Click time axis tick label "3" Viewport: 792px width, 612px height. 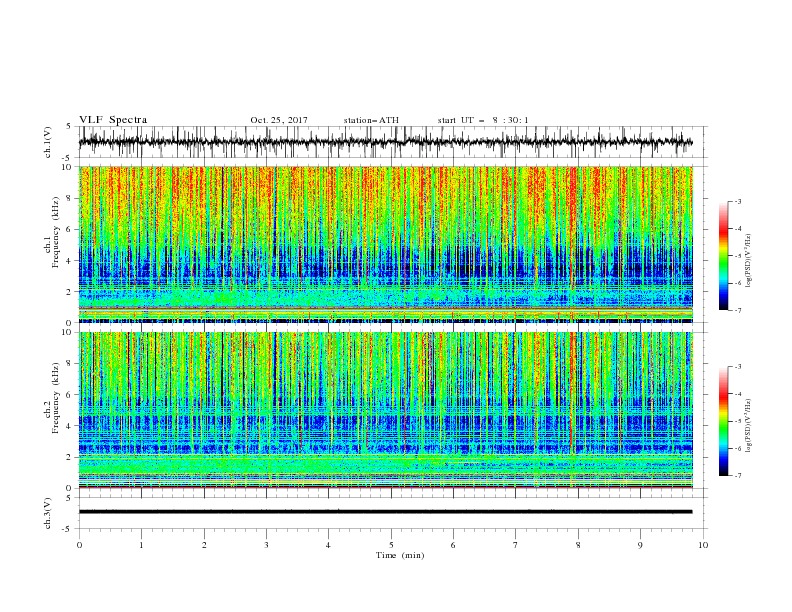coord(266,545)
